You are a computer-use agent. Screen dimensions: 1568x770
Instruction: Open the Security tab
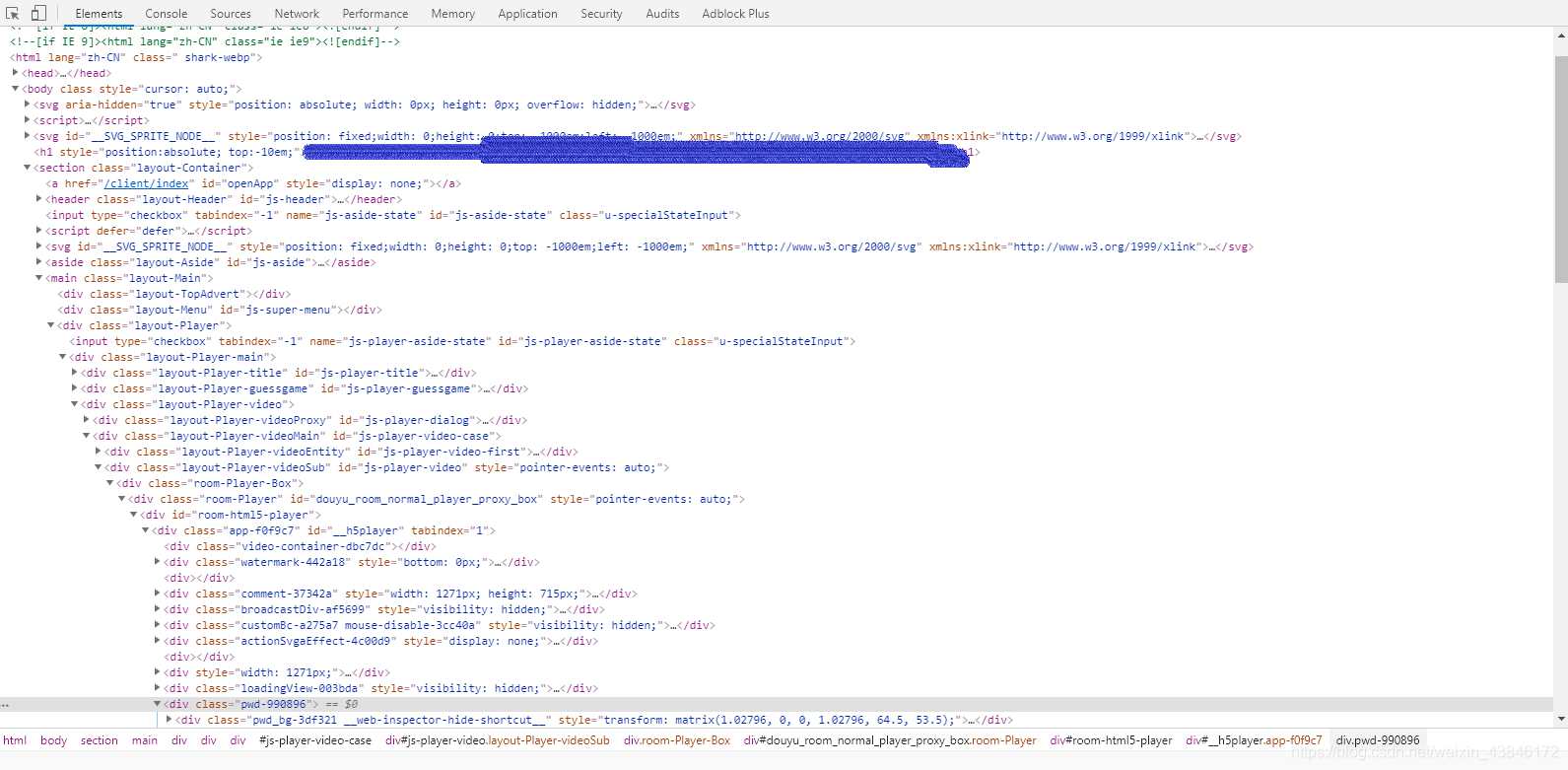click(601, 14)
